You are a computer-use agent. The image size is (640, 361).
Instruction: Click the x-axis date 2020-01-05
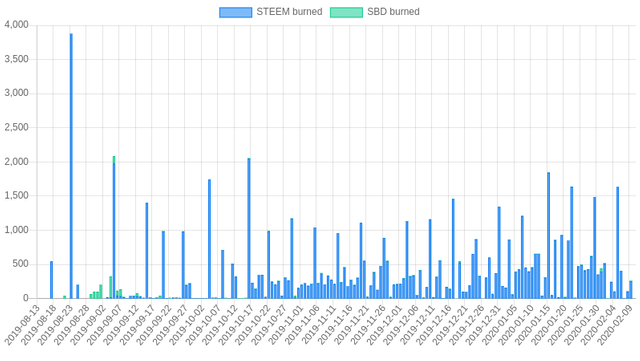point(500,325)
